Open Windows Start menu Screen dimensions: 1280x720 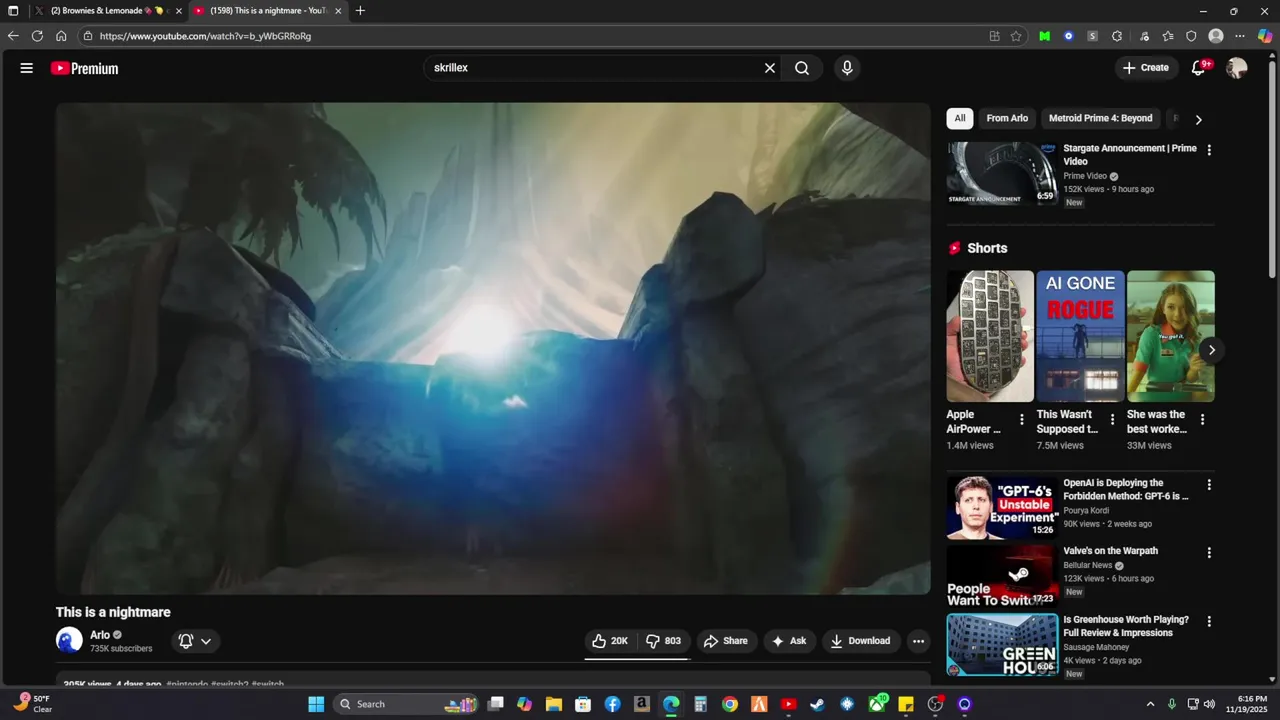[x=316, y=704]
